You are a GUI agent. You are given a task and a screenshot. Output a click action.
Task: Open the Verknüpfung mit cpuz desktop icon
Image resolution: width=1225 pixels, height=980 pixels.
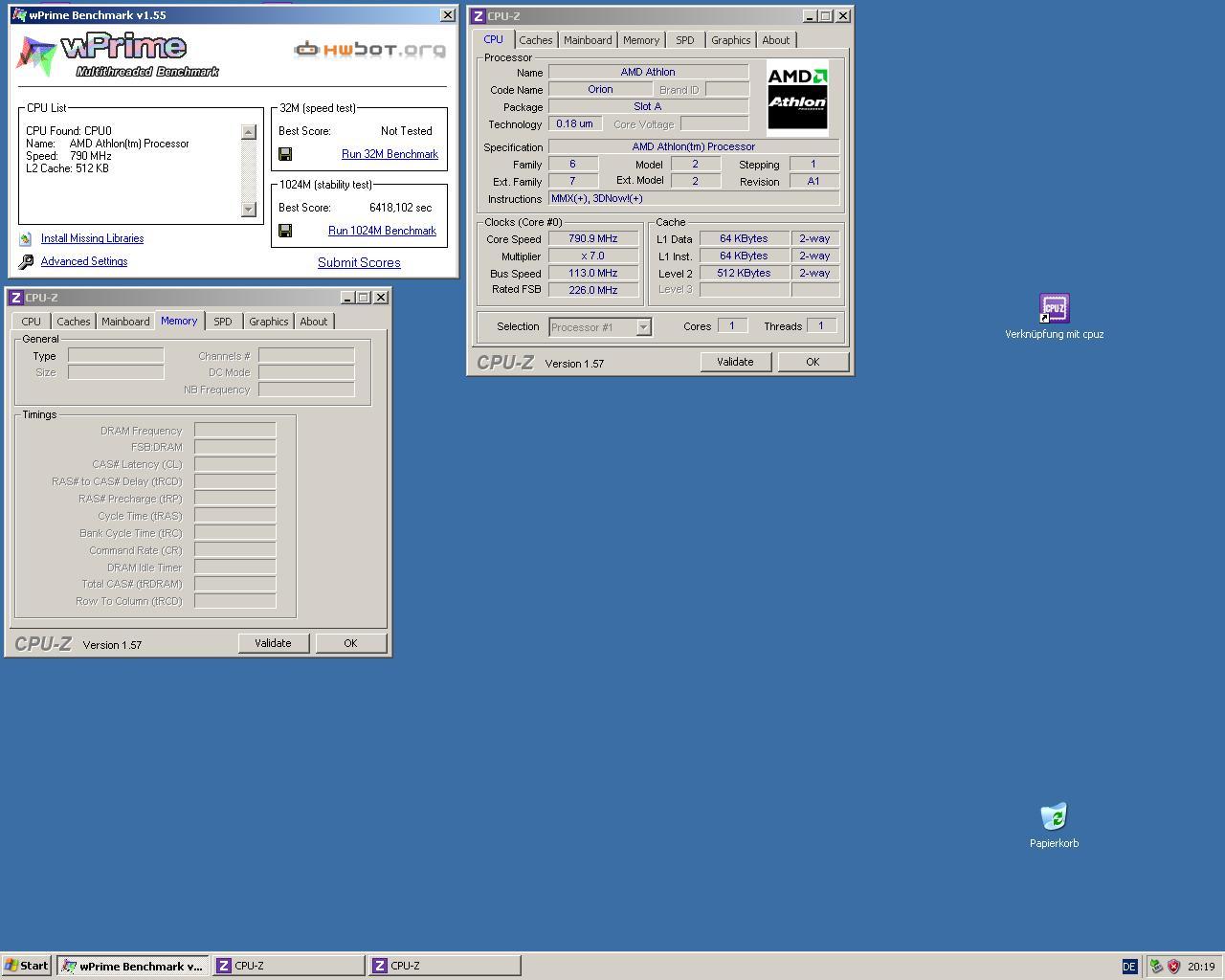[x=1054, y=309]
